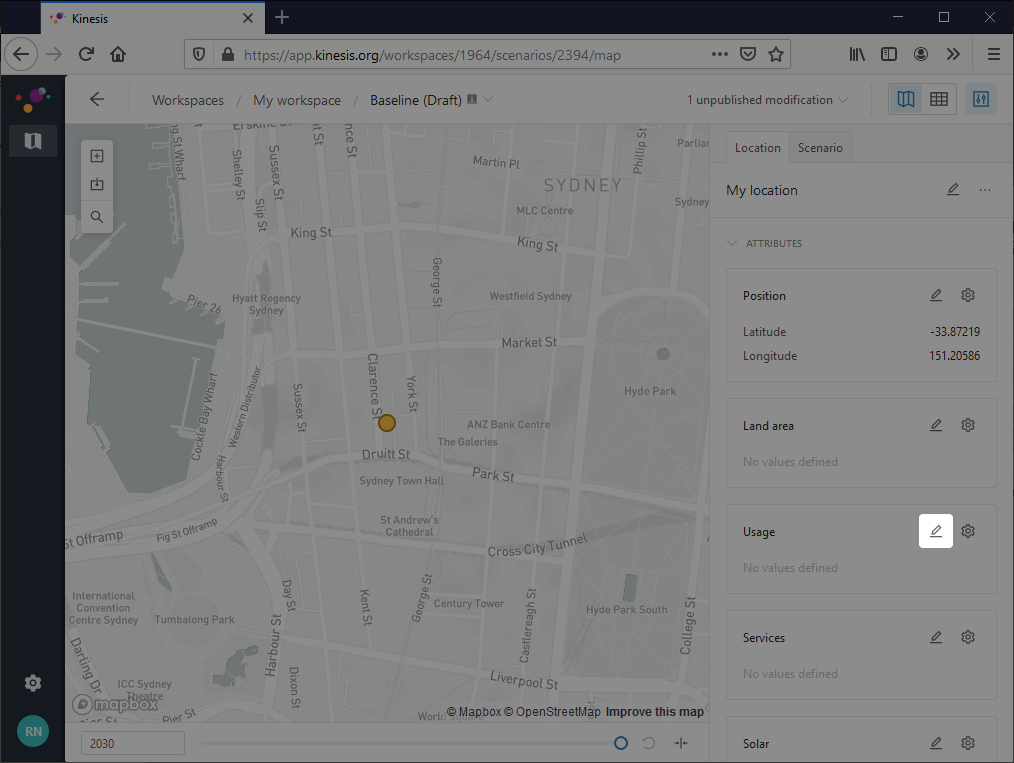This screenshot has height=763, width=1014.
Task: Toggle the side panel settings button
Action: click(x=981, y=99)
